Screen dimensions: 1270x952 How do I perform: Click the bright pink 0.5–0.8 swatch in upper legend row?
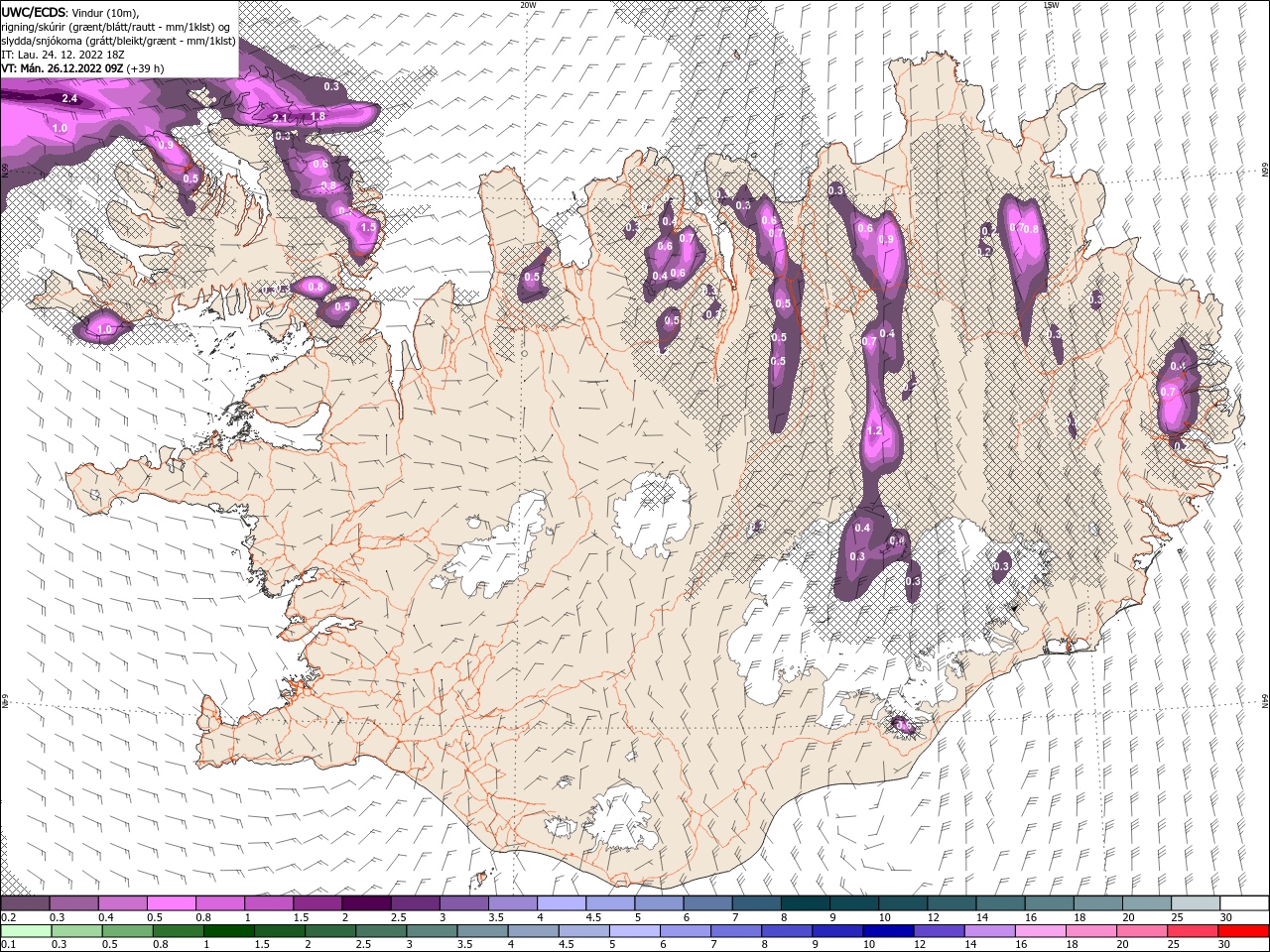(x=171, y=903)
